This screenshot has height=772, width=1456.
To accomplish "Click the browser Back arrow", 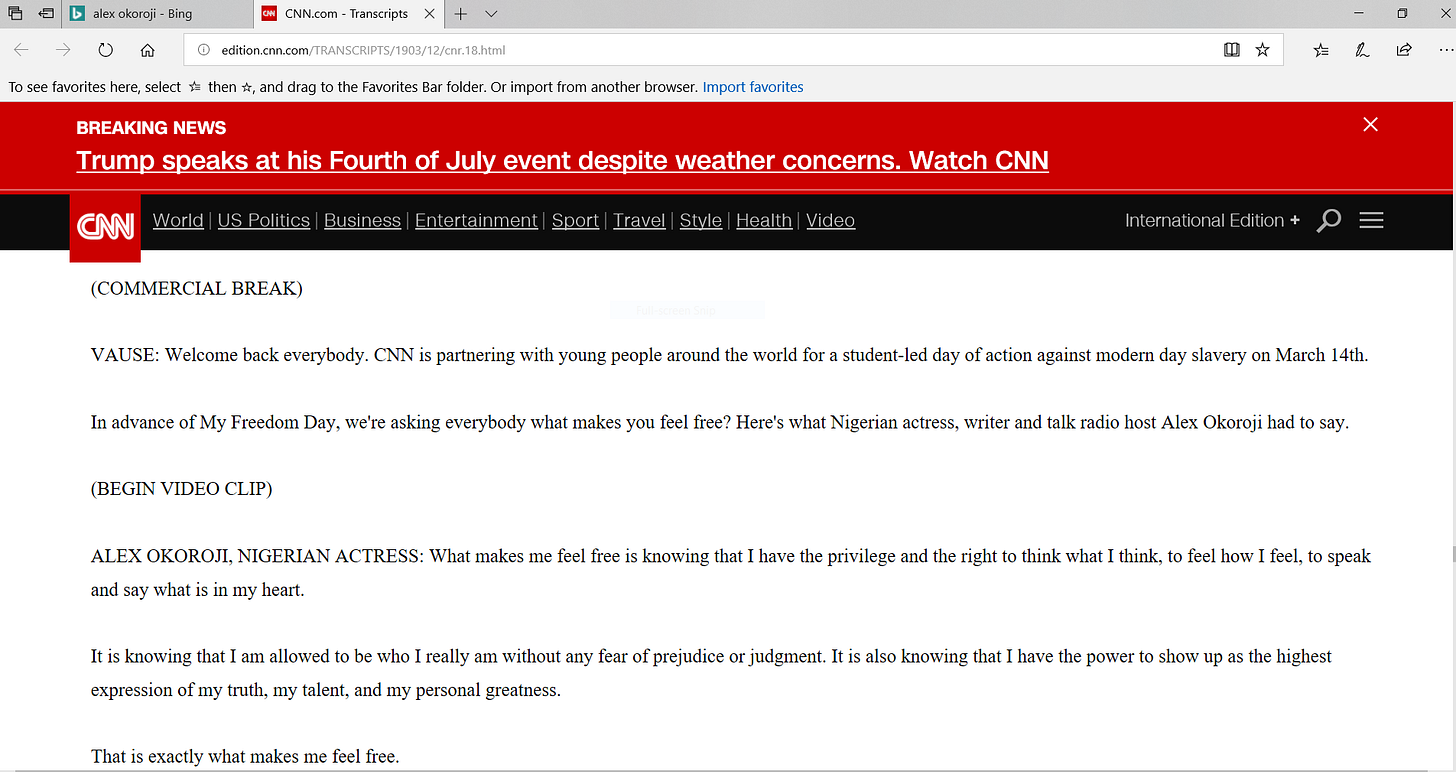I will [21, 50].
